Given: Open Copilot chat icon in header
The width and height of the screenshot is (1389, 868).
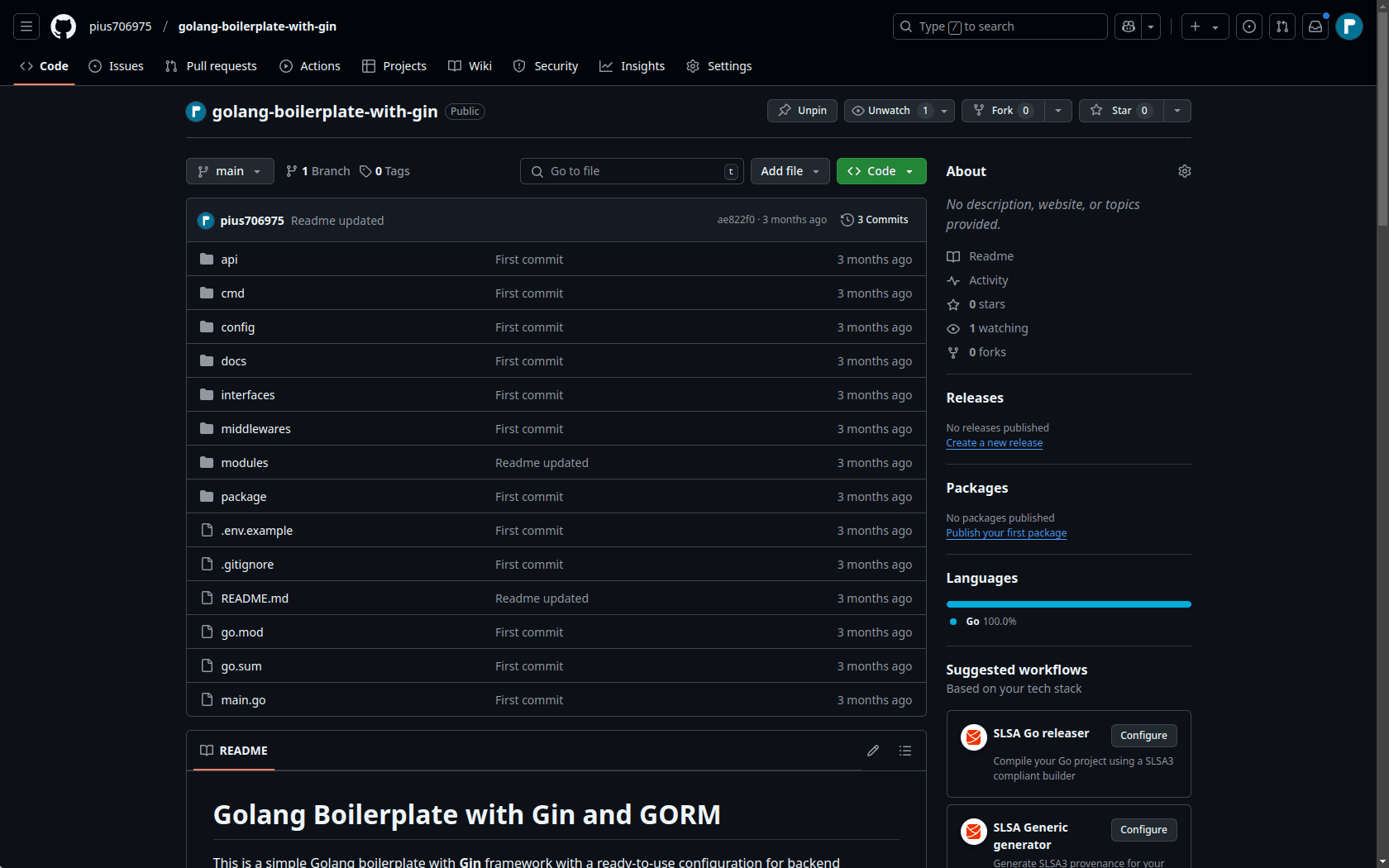Looking at the screenshot, I should 1128,26.
